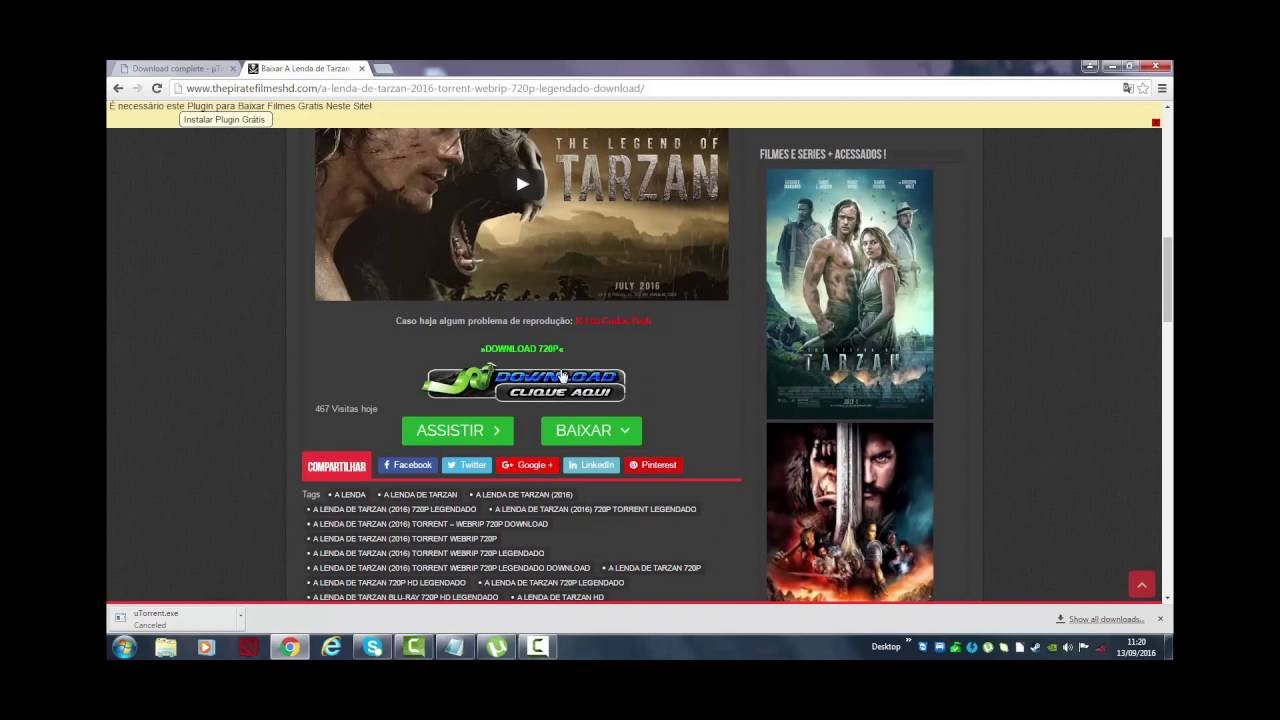Switch to the Download complete tab

(x=176, y=69)
